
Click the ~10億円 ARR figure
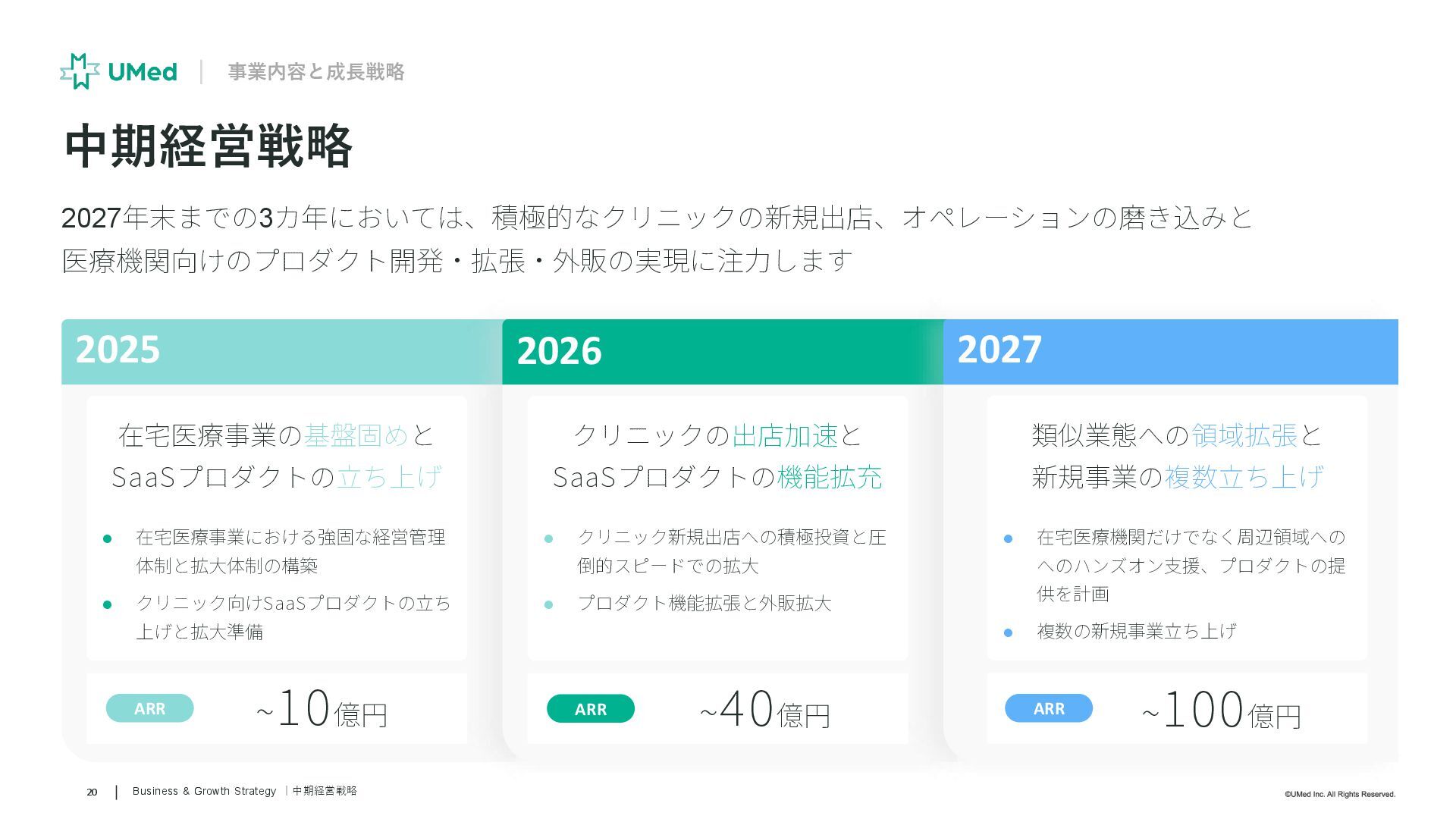322,710
